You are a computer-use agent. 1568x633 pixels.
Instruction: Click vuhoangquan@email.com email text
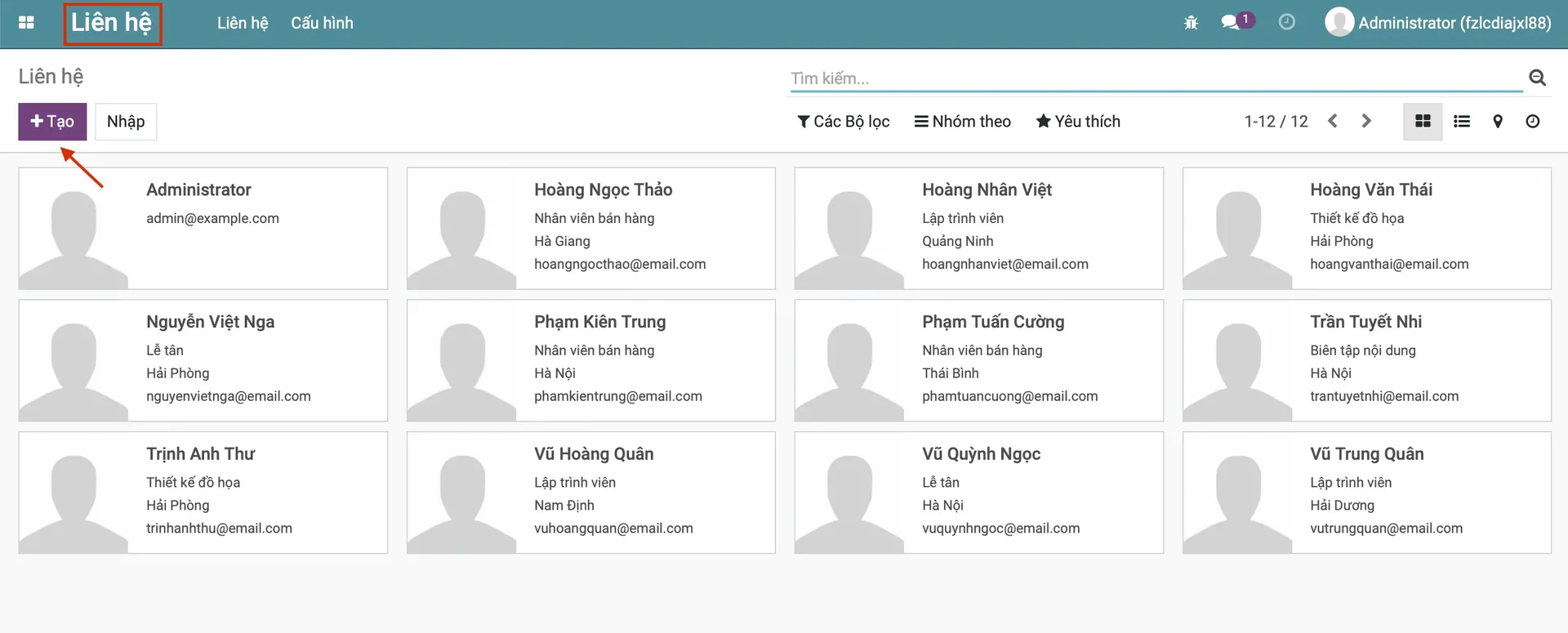tap(613, 528)
